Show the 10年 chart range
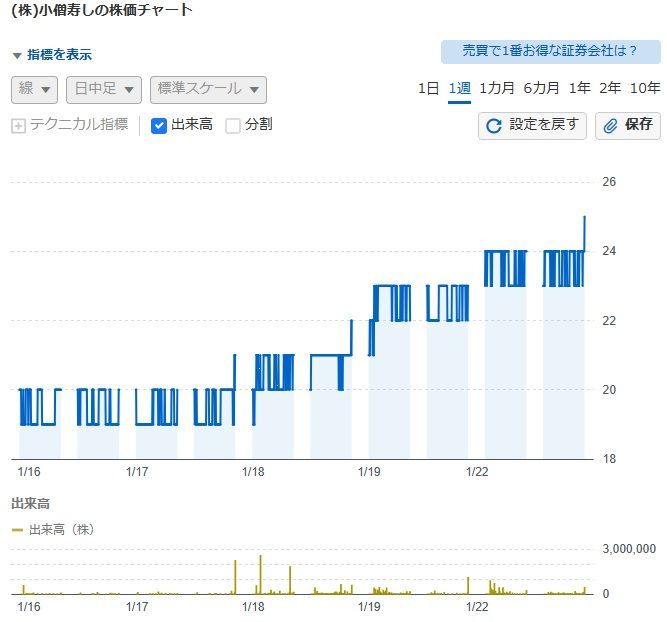 click(645, 88)
